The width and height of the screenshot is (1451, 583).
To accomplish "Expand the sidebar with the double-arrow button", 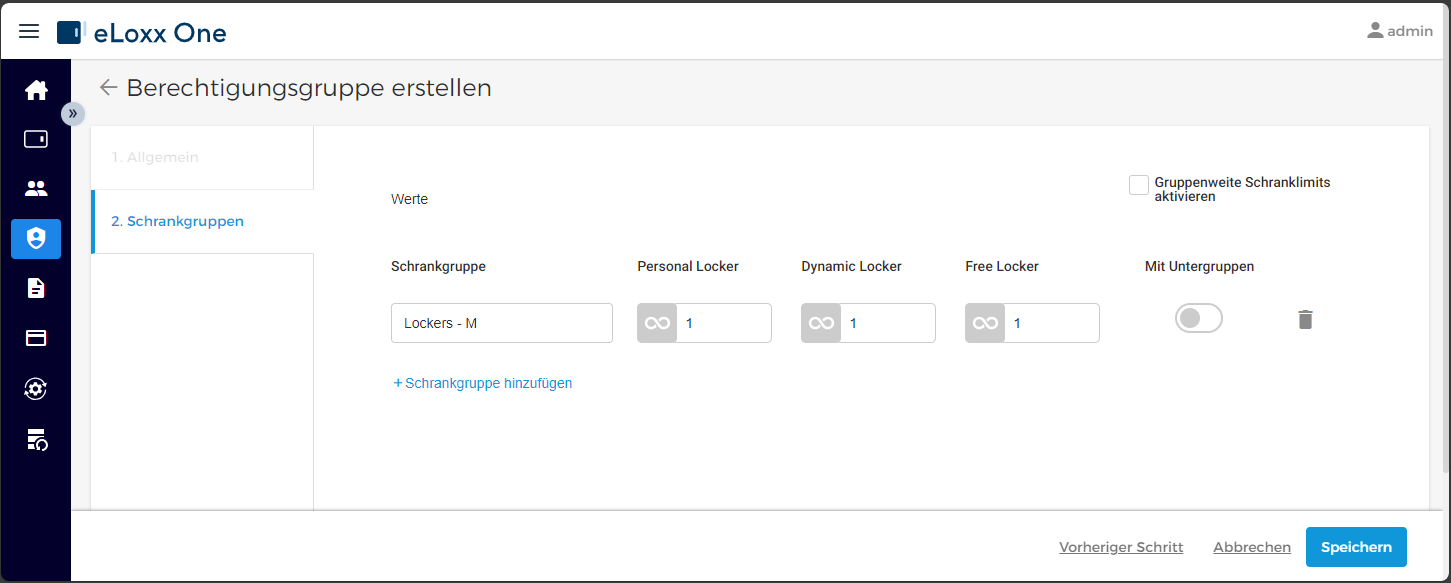I will [73, 113].
